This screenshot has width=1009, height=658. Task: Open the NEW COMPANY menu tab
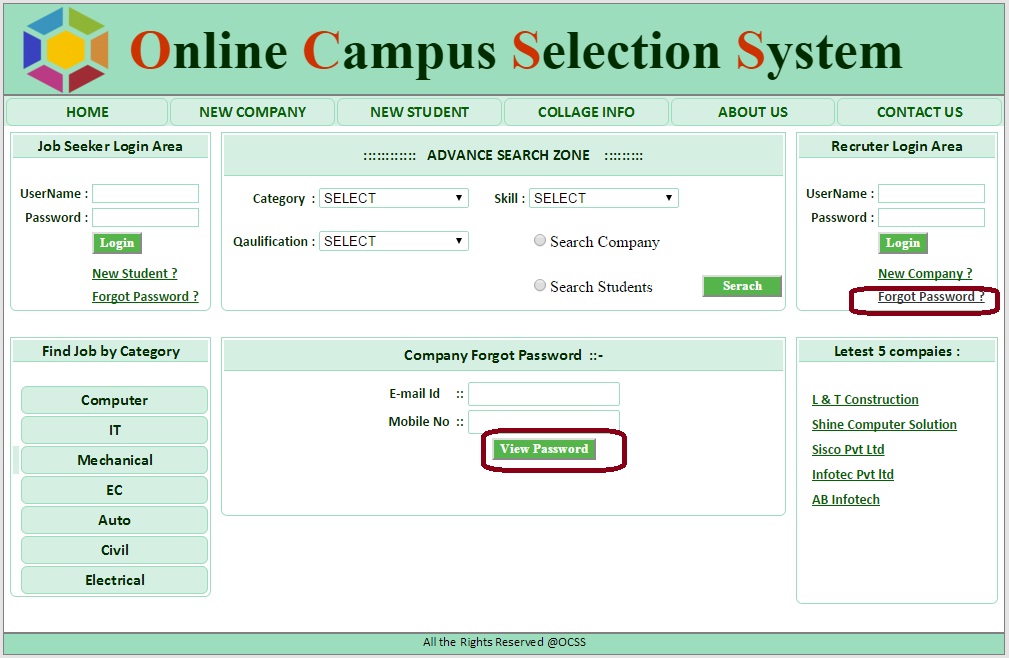click(252, 112)
